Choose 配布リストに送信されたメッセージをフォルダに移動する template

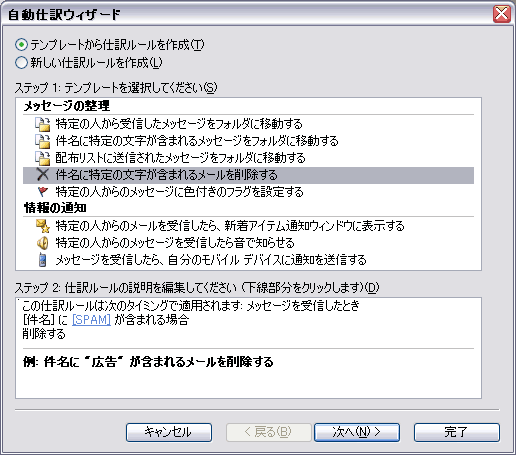pos(248,158)
